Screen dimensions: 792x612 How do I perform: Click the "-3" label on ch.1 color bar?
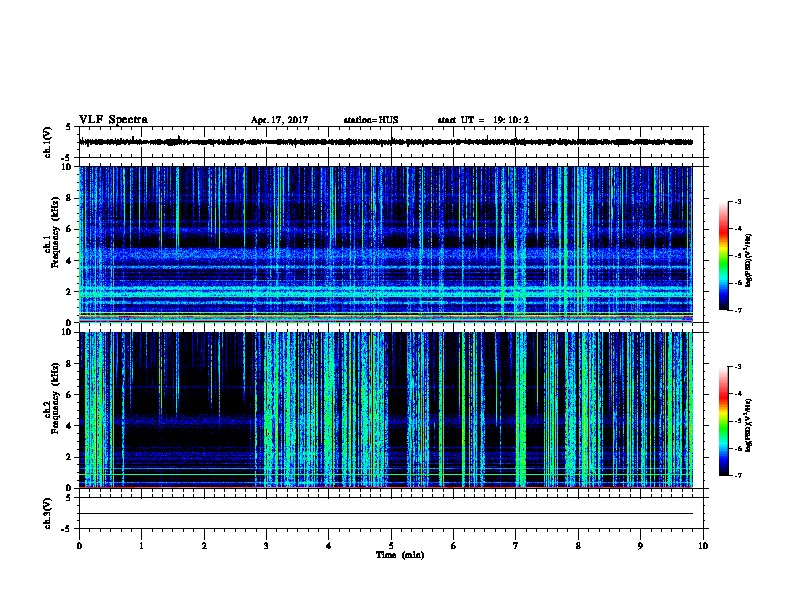point(737,202)
